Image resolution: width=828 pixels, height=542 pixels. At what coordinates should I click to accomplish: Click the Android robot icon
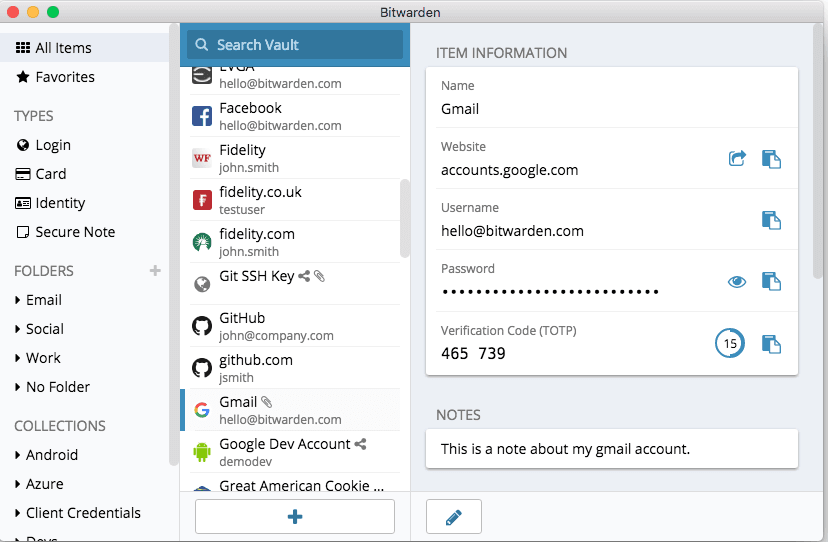(x=202, y=452)
